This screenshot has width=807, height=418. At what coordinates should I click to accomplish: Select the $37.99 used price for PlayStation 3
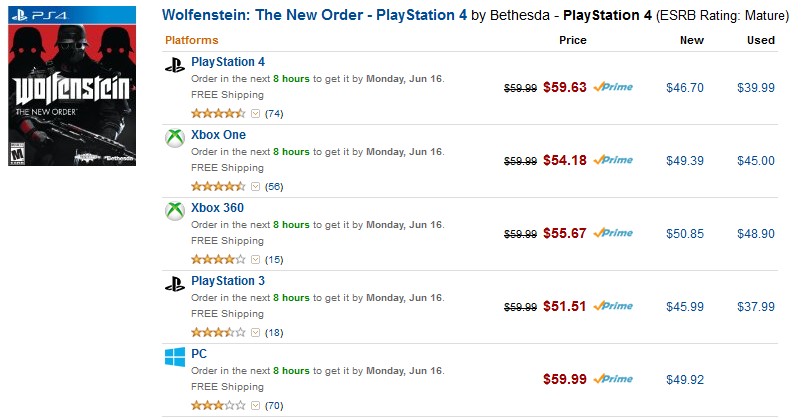tap(756, 307)
